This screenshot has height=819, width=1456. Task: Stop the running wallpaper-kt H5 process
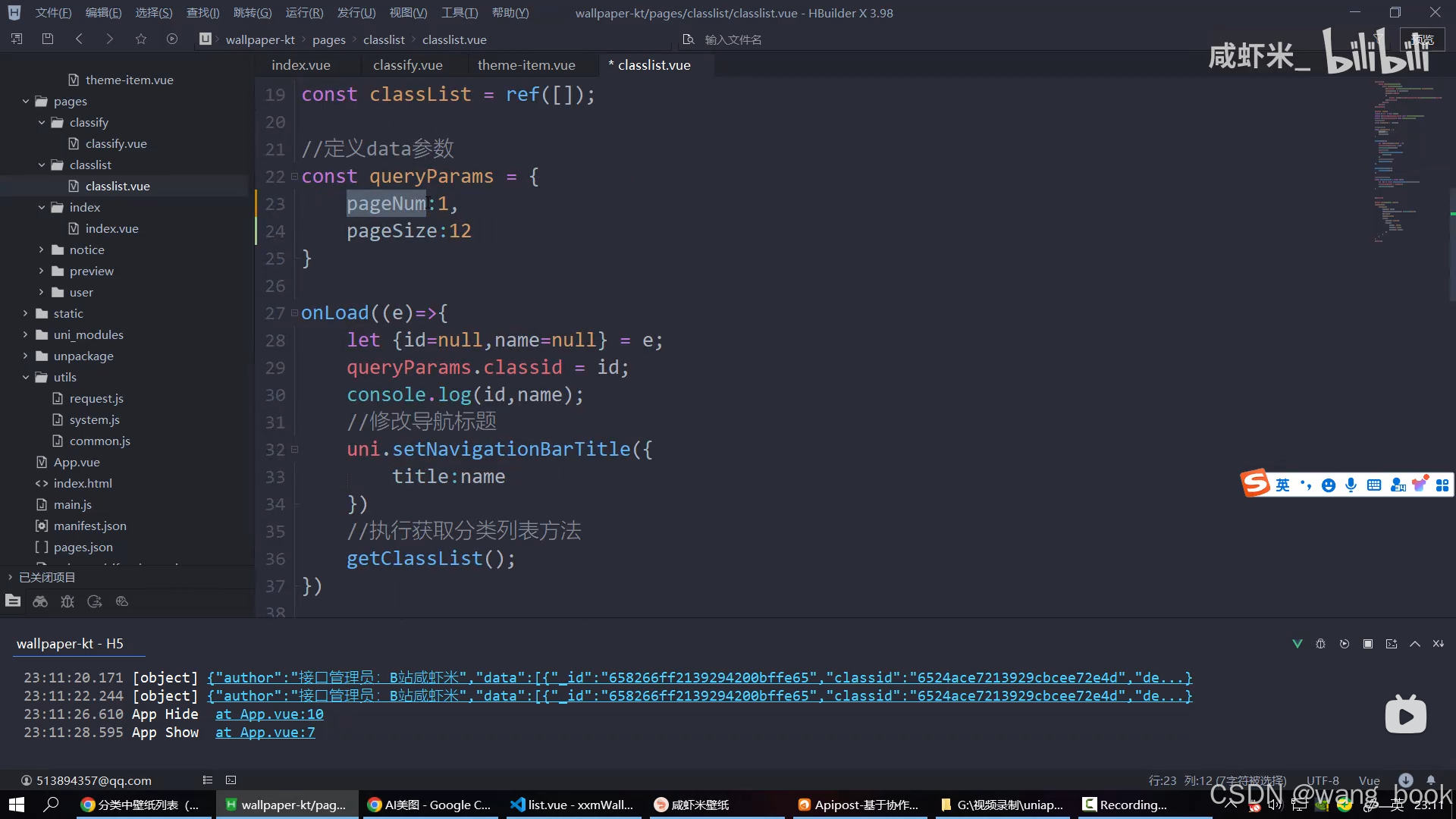[1368, 644]
